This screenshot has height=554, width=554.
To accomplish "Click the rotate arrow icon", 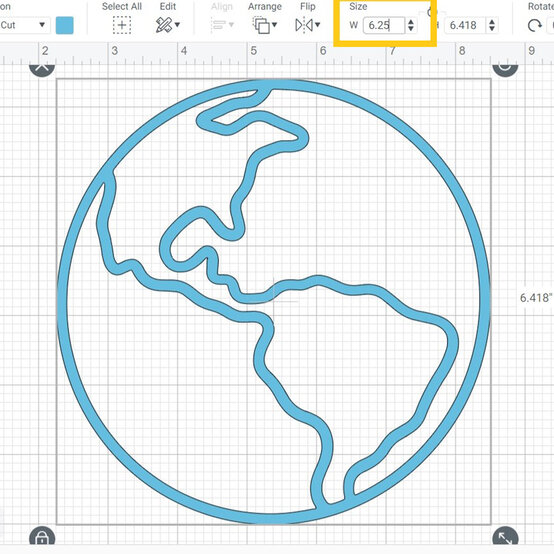I will [535, 25].
